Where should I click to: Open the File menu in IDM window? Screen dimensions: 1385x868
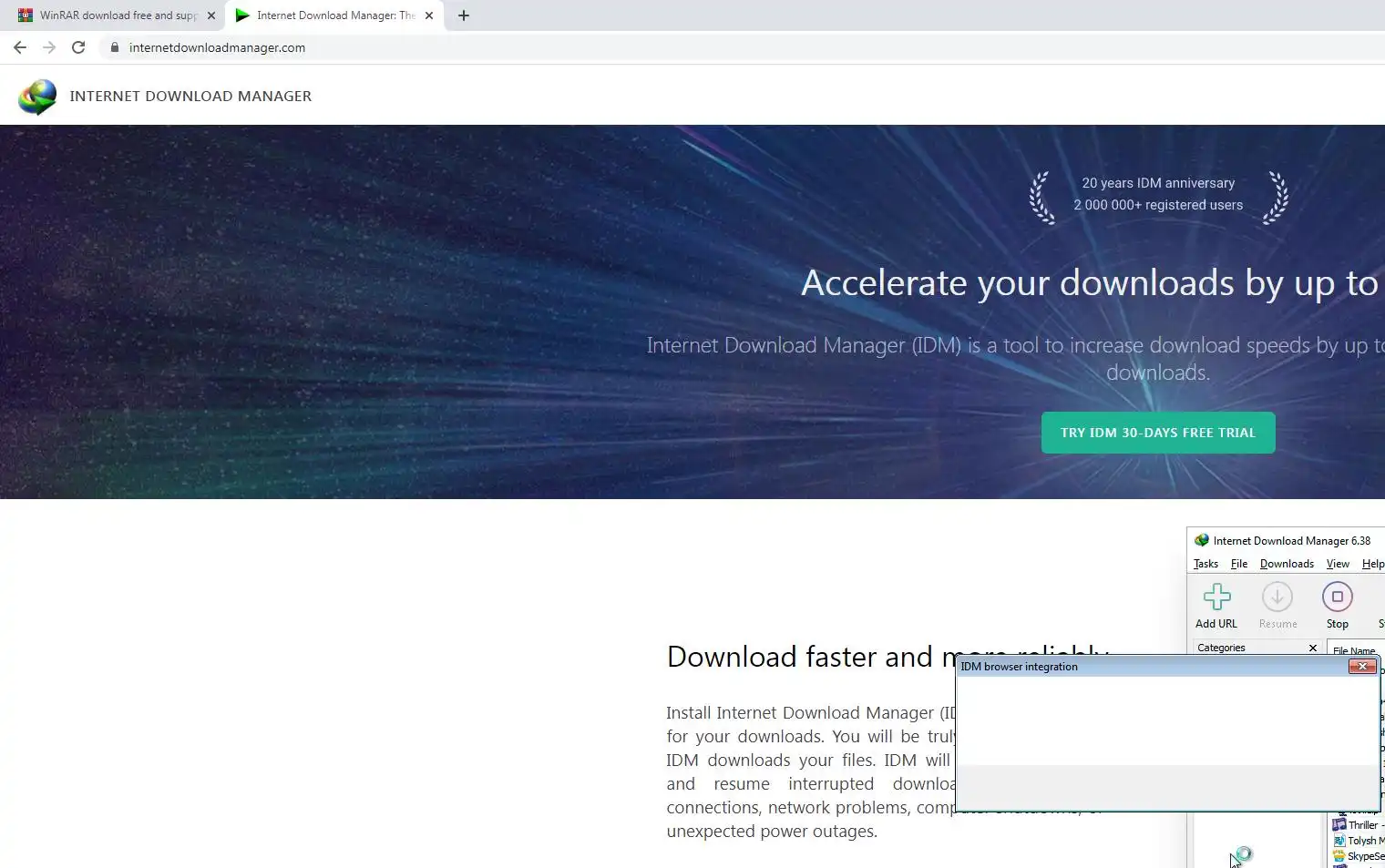tap(1239, 564)
